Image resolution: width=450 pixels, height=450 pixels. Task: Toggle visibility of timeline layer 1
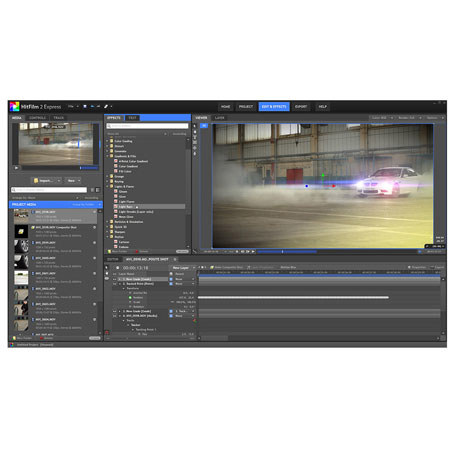tap(115, 279)
